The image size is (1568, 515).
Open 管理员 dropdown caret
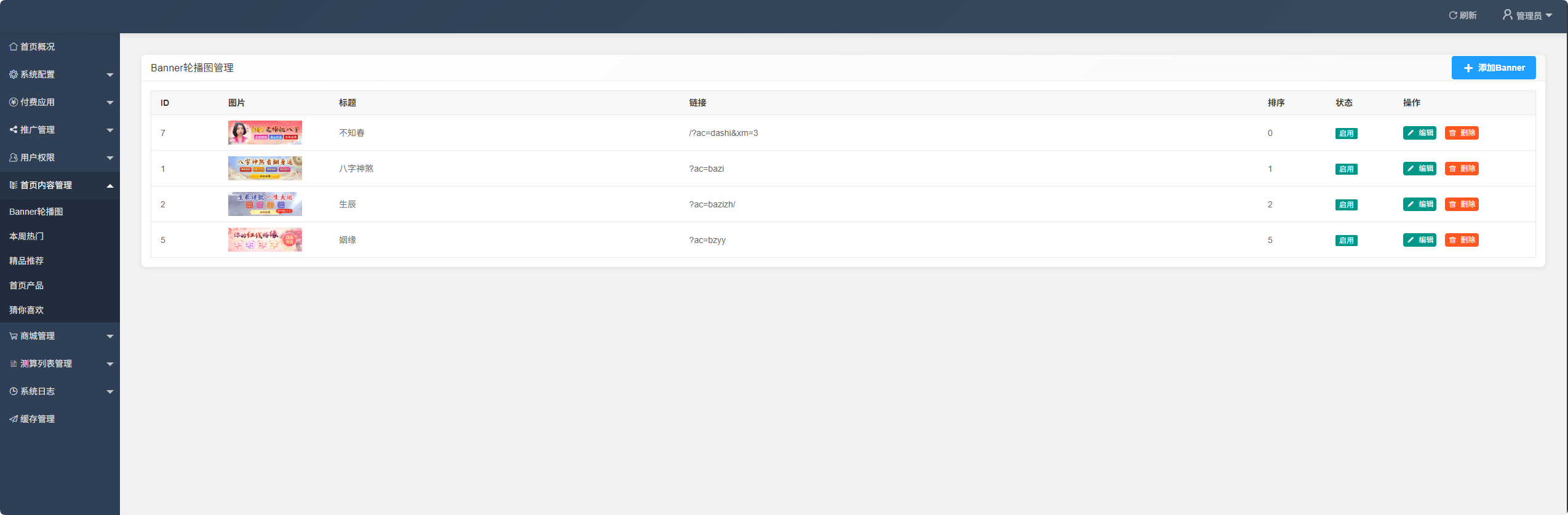pyautogui.click(x=1548, y=16)
